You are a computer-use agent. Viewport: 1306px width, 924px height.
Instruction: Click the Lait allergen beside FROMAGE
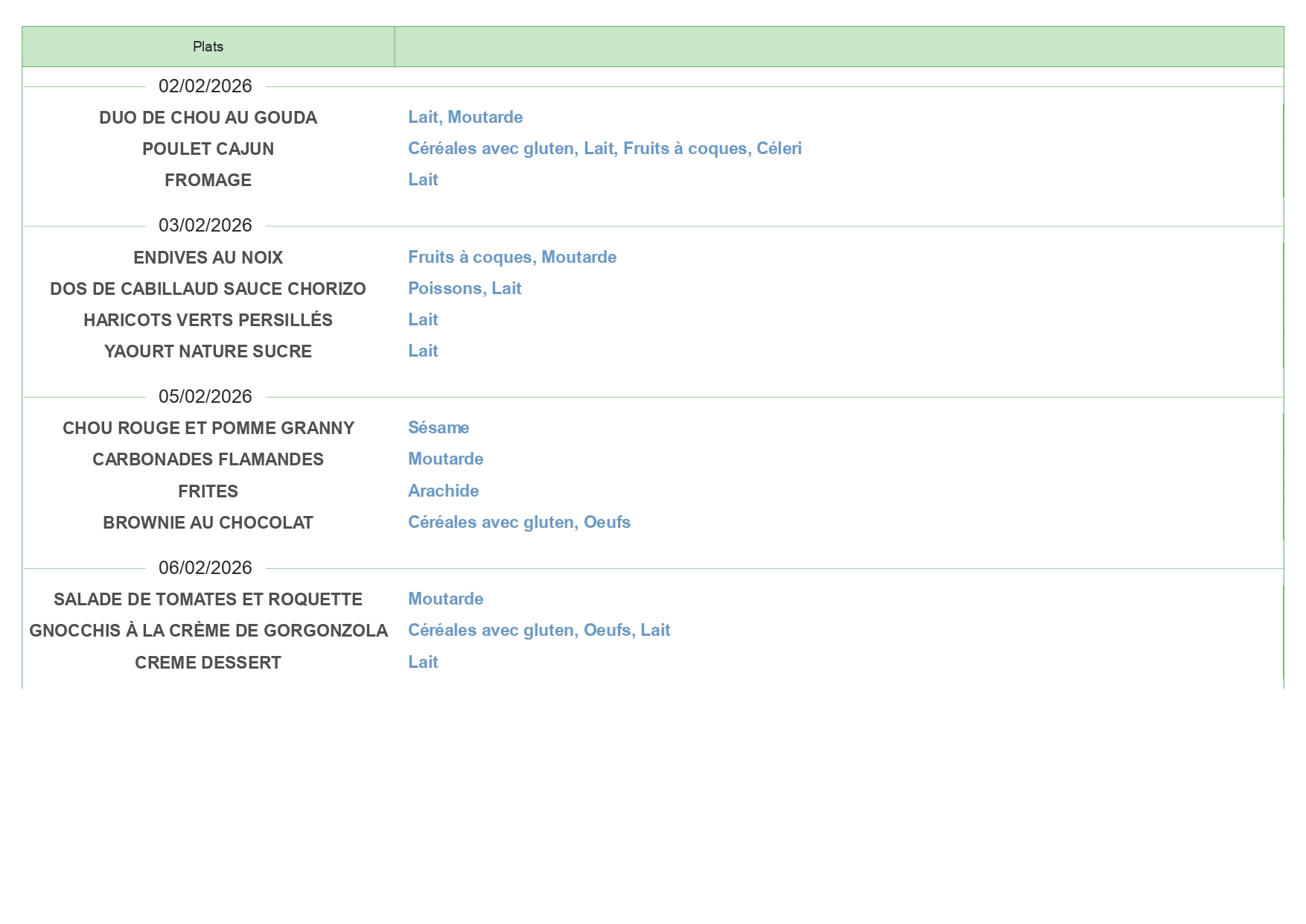[x=422, y=180]
